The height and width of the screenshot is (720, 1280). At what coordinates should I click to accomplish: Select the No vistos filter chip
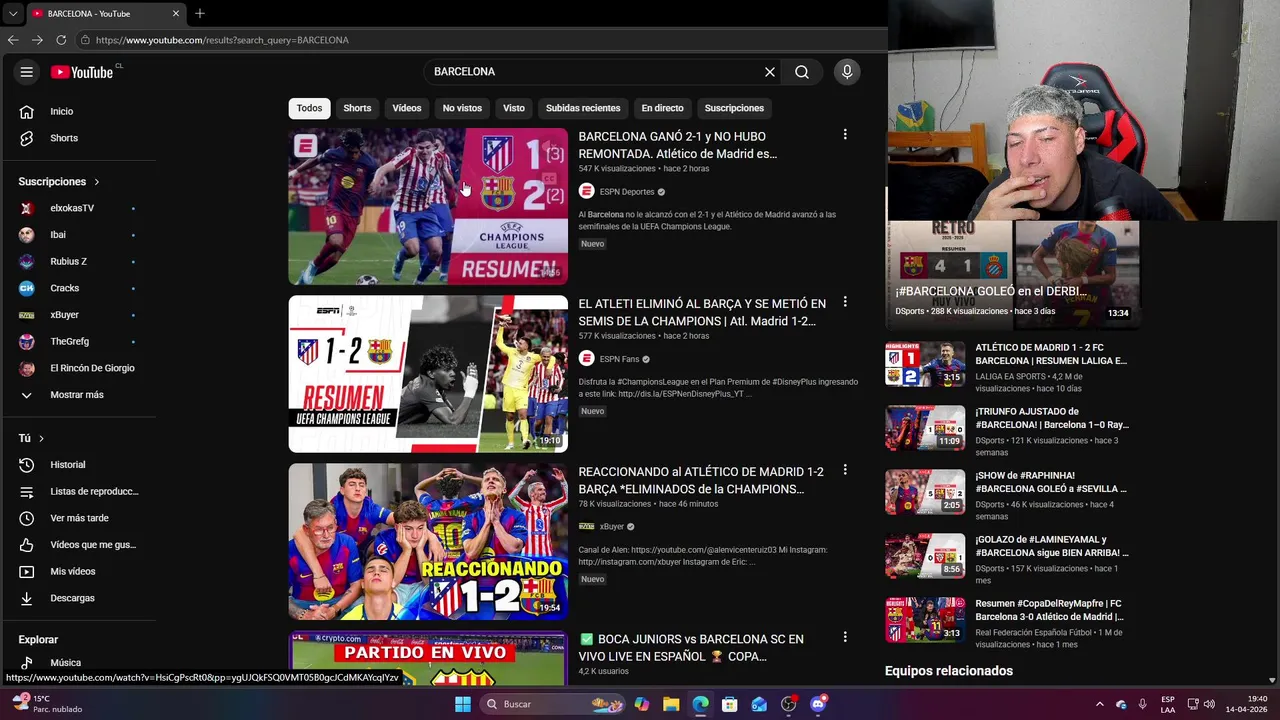click(x=462, y=108)
